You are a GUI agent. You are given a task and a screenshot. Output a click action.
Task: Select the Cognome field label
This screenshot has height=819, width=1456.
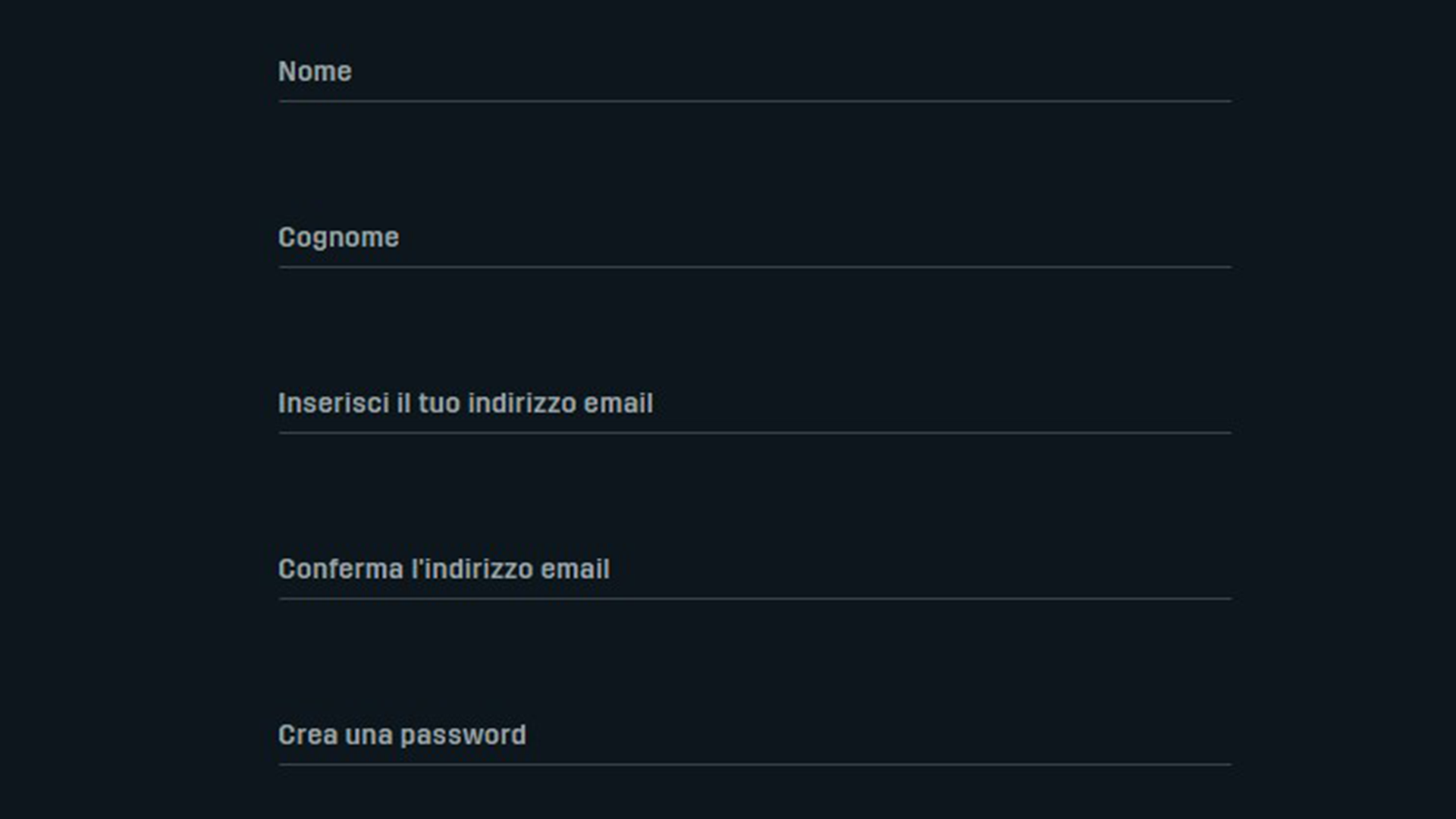point(339,237)
